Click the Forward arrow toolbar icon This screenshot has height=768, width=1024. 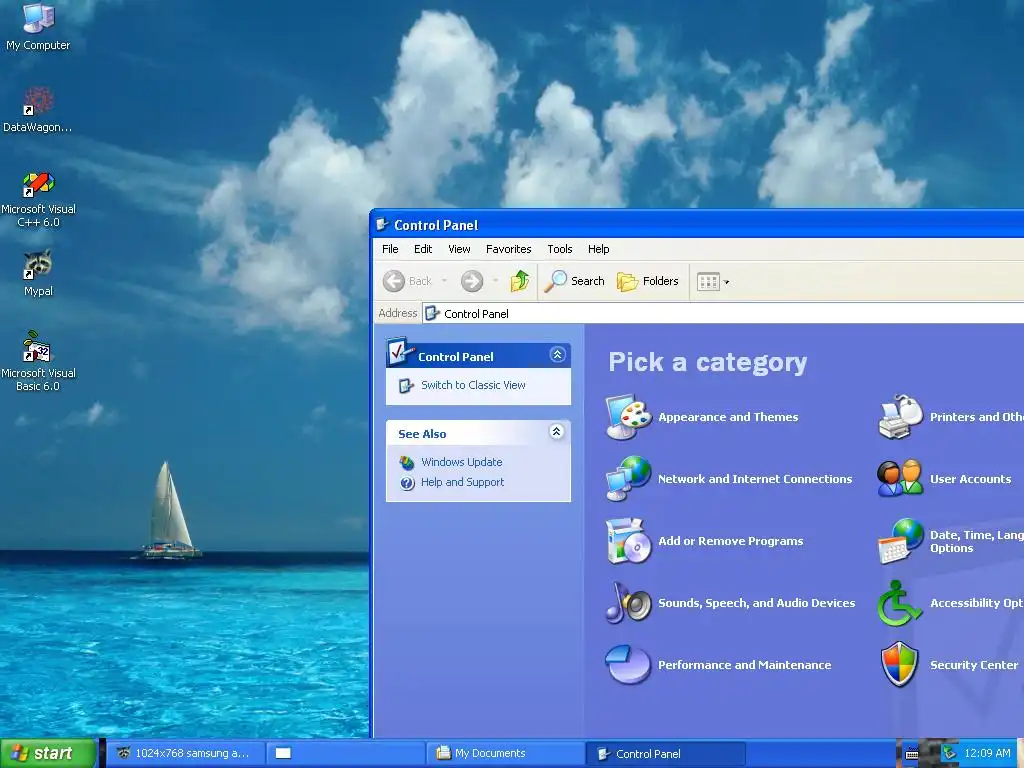tap(472, 281)
